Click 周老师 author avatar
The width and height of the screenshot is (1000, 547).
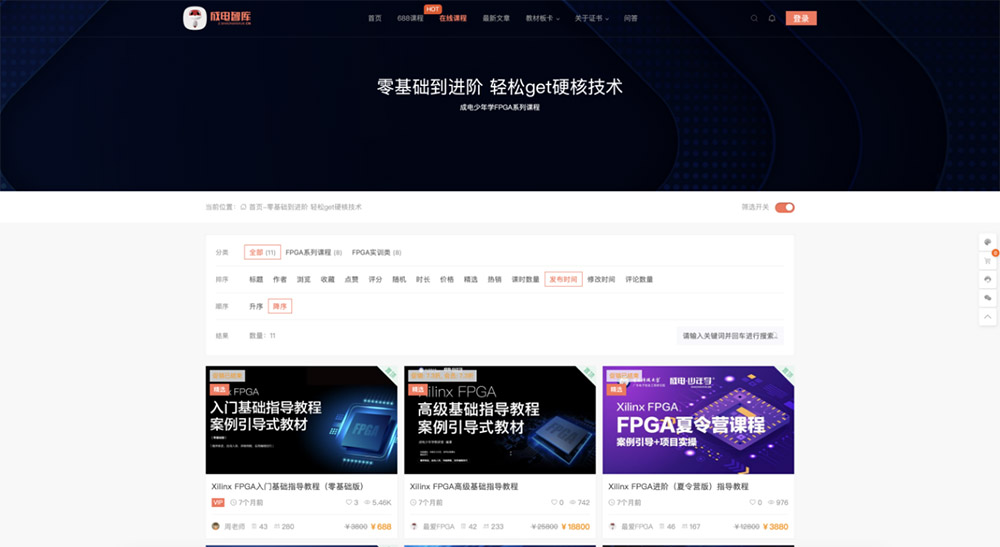(x=216, y=527)
